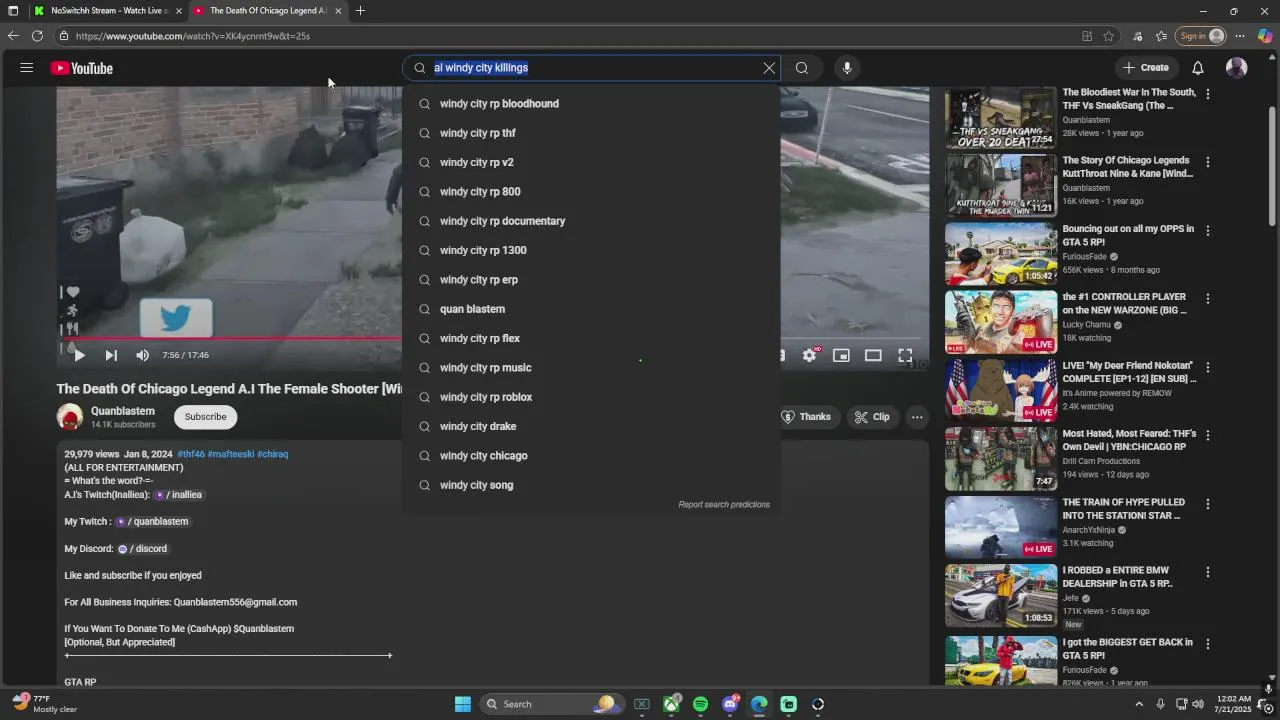Open Discord from the taskbar
The height and width of the screenshot is (720, 1280).
coord(730,704)
